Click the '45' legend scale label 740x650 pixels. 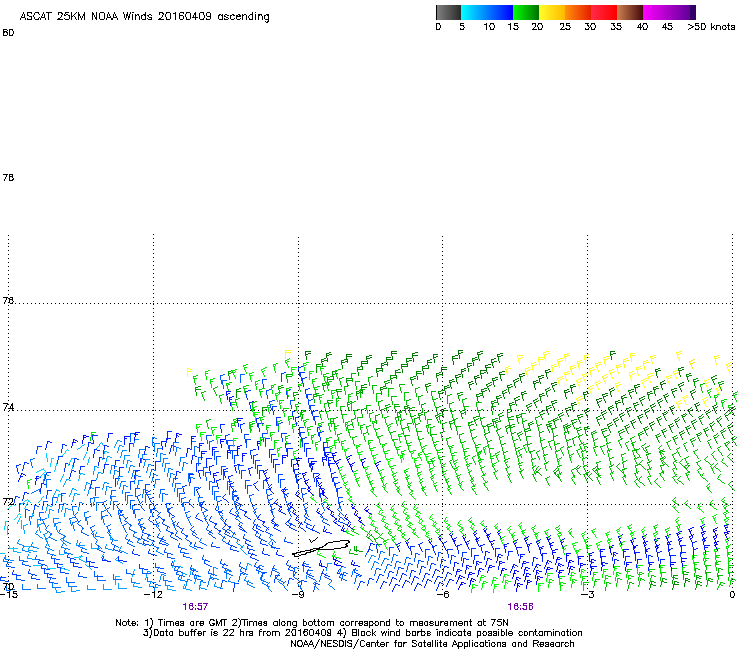pos(667,27)
